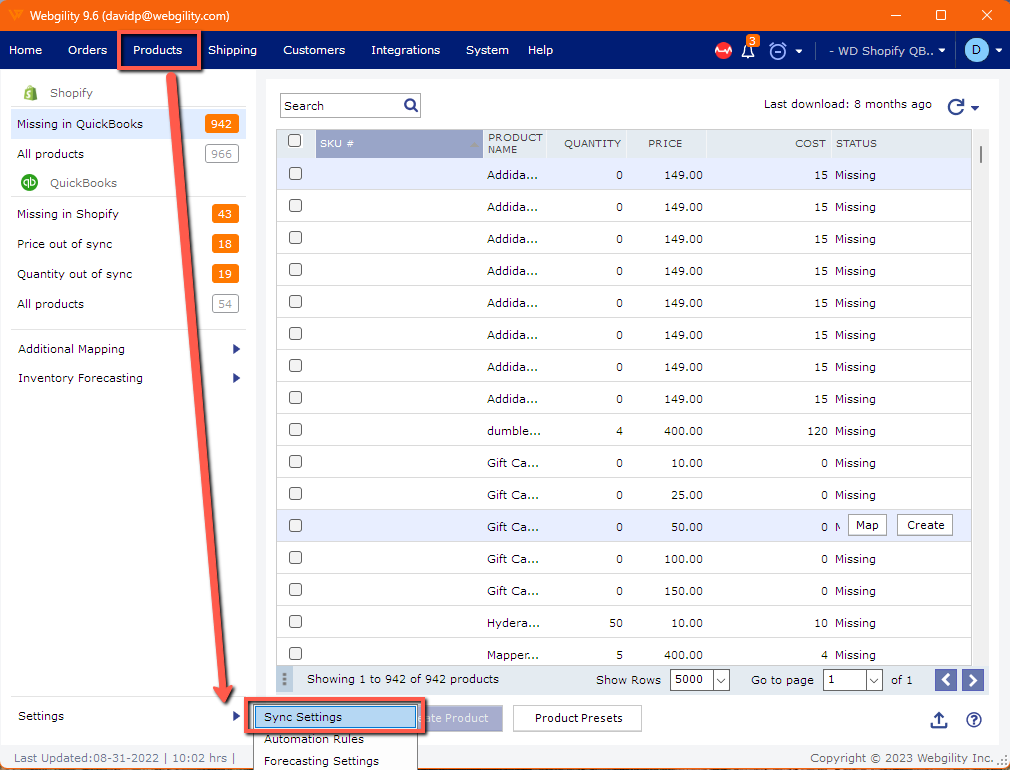Image resolution: width=1010 pixels, height=770 pixels.
Task: Click the export upload icon
Action: pyautogui.click(x=939, y=720)
